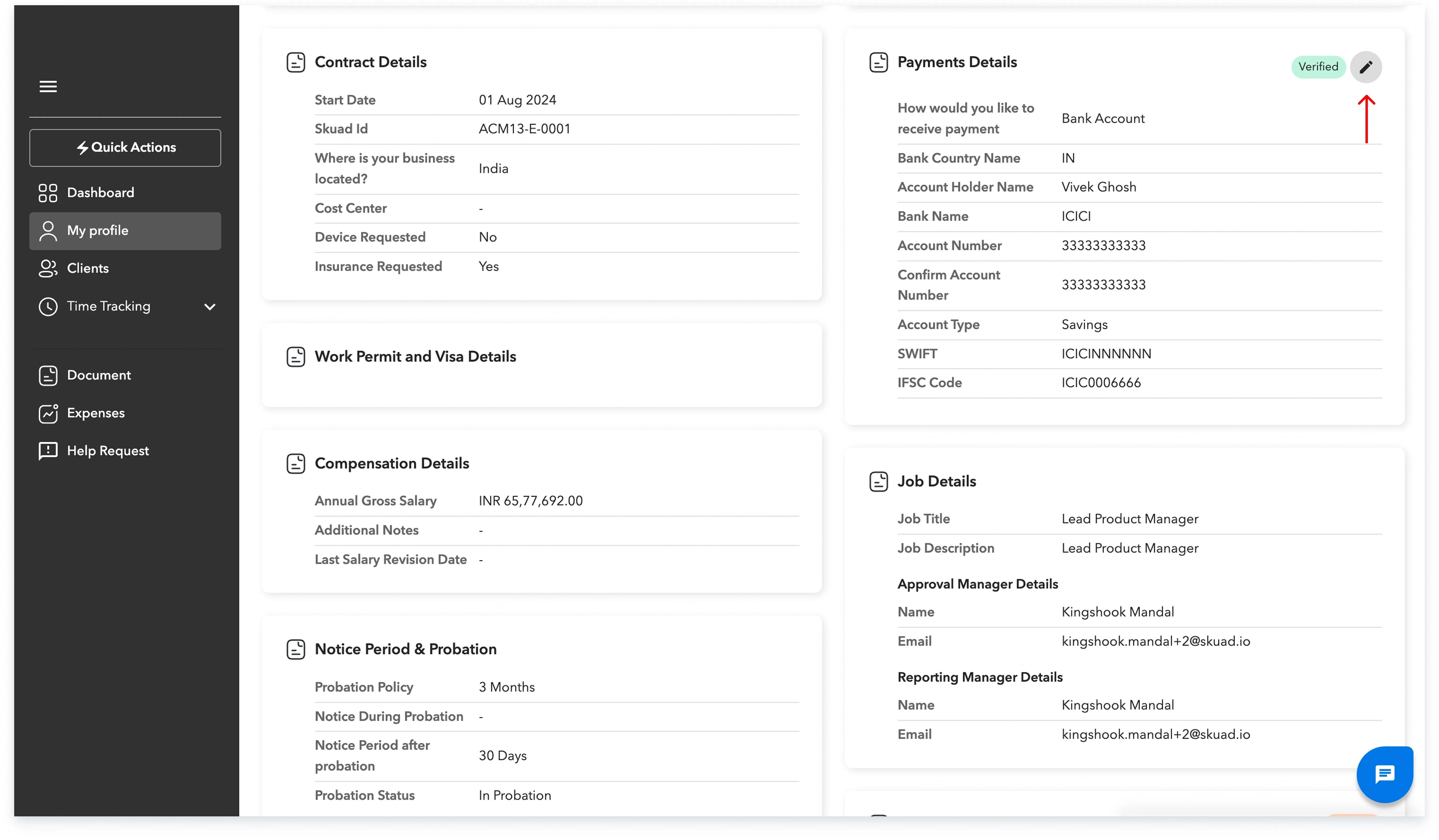The image size is (1439, 840).
Task: Open the hamburger navigation menu
Action: tap(48, 86)
